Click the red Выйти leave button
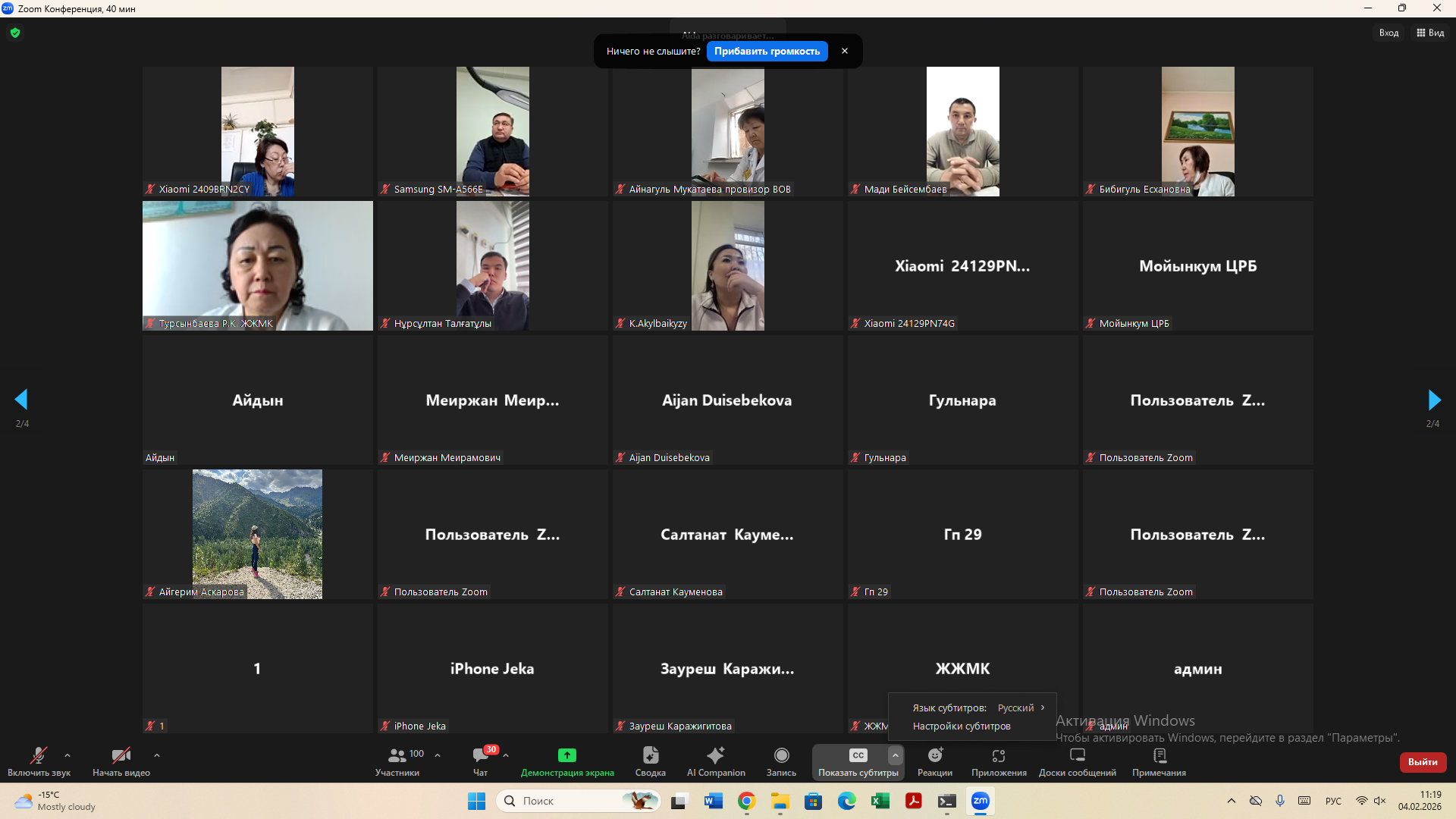 click(x=1423, y=762)
